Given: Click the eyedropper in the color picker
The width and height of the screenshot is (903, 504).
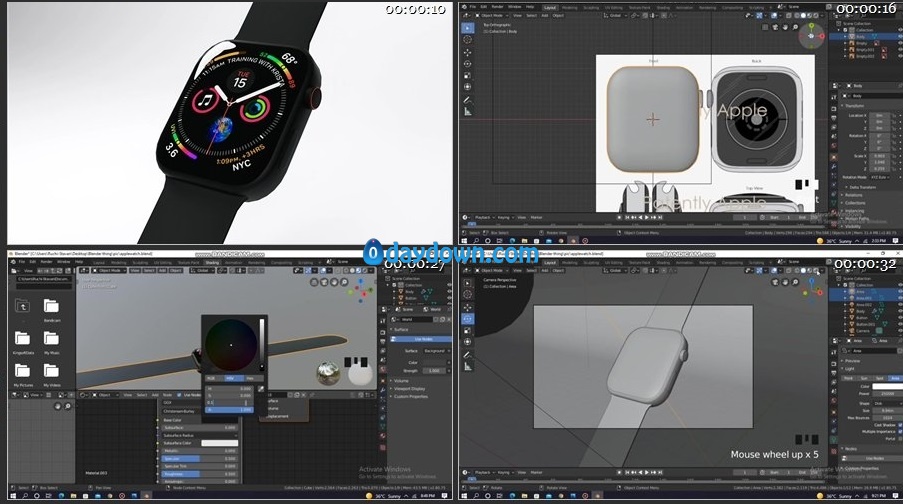Looking at the screenshot, I should pos(261,389).
